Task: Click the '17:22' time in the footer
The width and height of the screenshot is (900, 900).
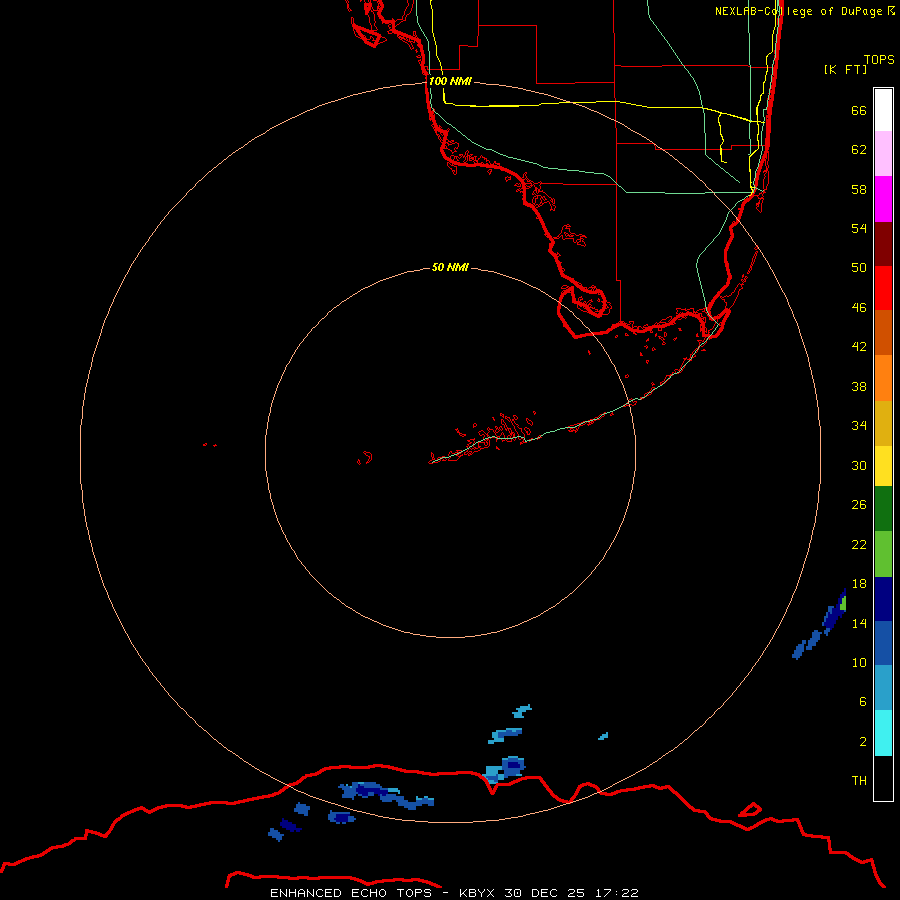Action: [x=616, y=893]
